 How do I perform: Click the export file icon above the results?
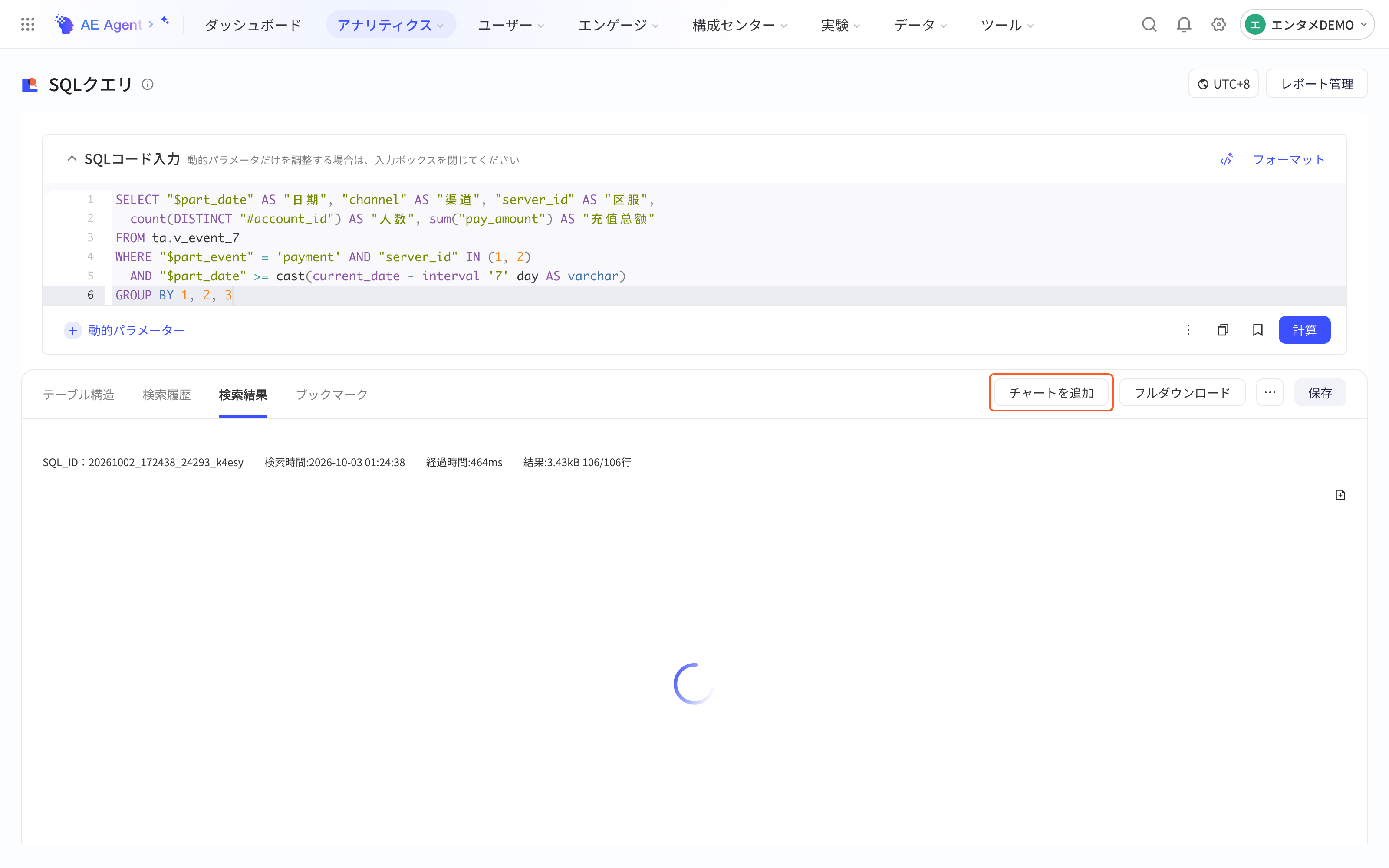(1340, 495)
